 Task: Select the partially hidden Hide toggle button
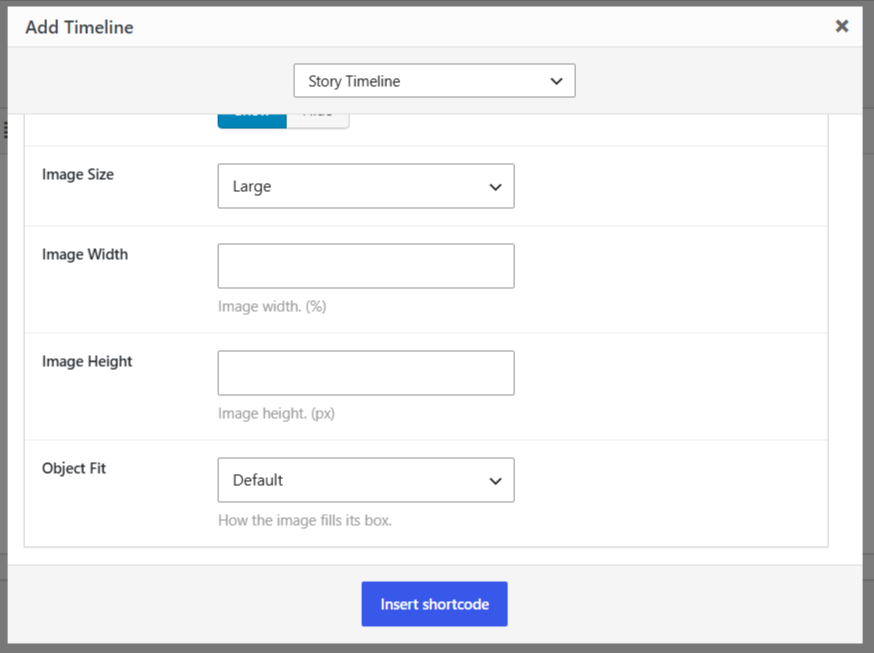click(318, 121)
